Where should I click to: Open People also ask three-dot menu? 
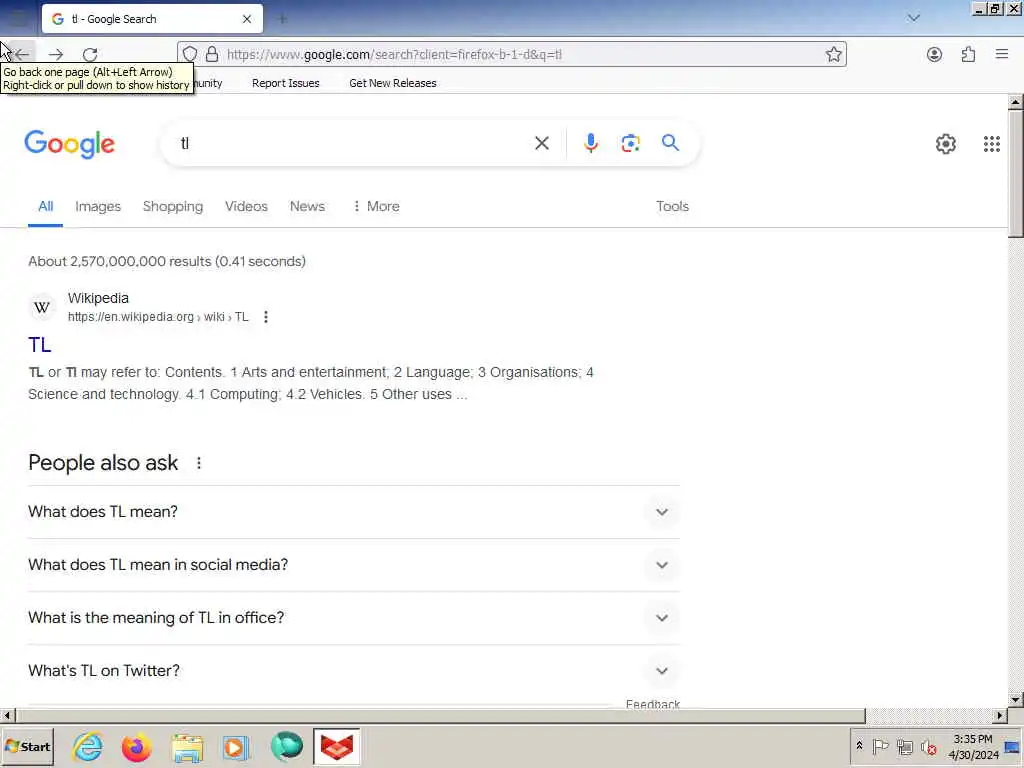[x=199, y=463]
